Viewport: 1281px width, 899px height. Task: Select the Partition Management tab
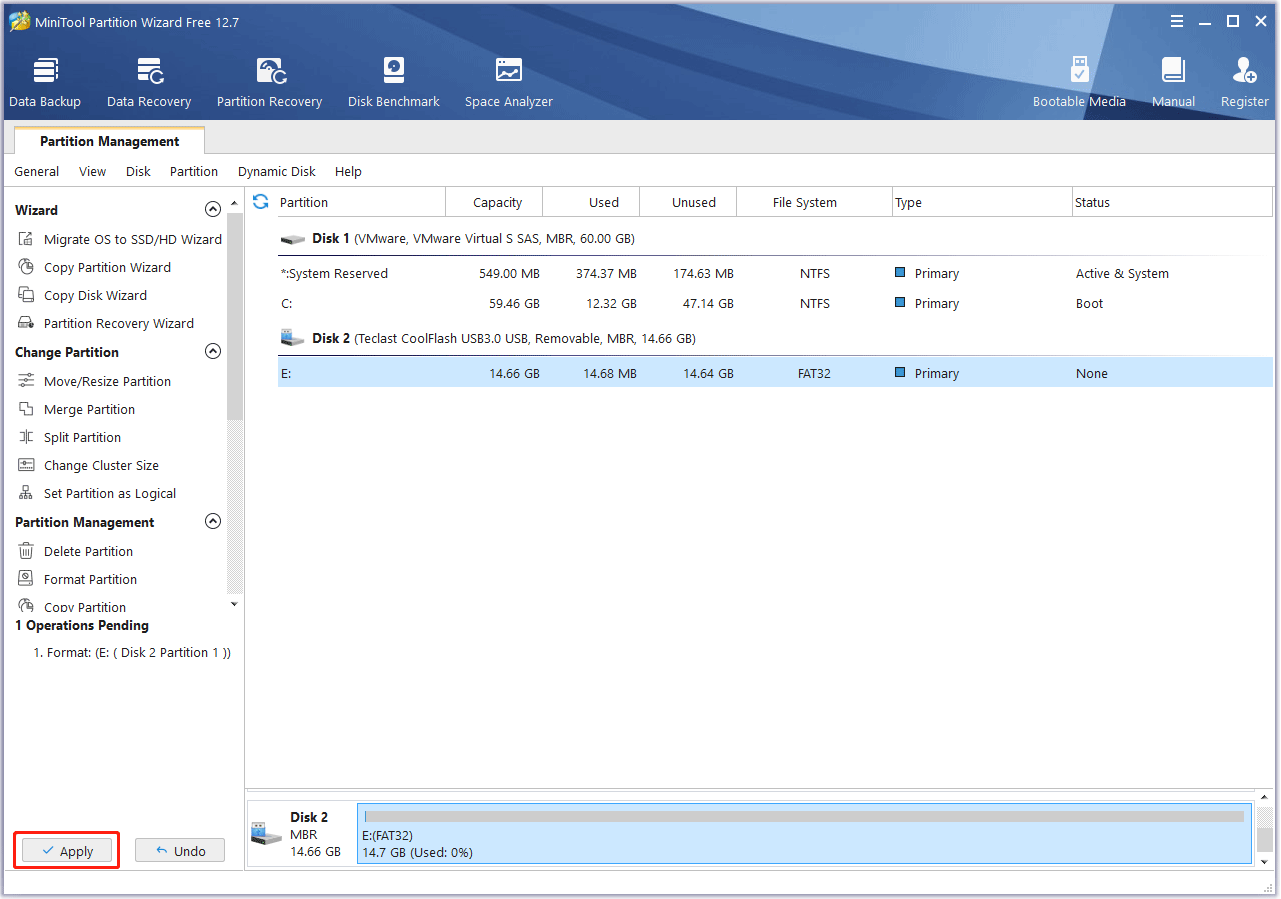point(110,141)
